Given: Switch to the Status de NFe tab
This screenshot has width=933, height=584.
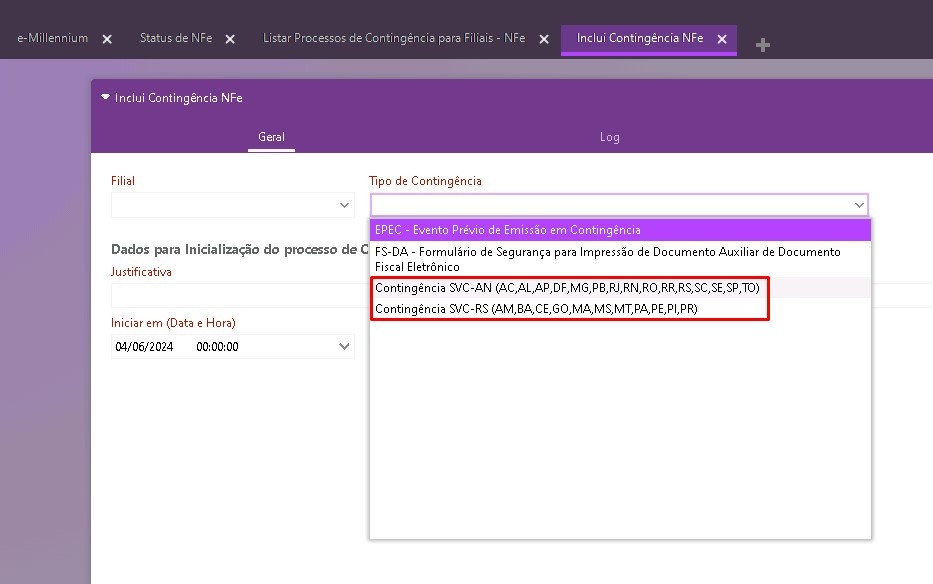Looking at the screenshot, I should coord(176,38).
